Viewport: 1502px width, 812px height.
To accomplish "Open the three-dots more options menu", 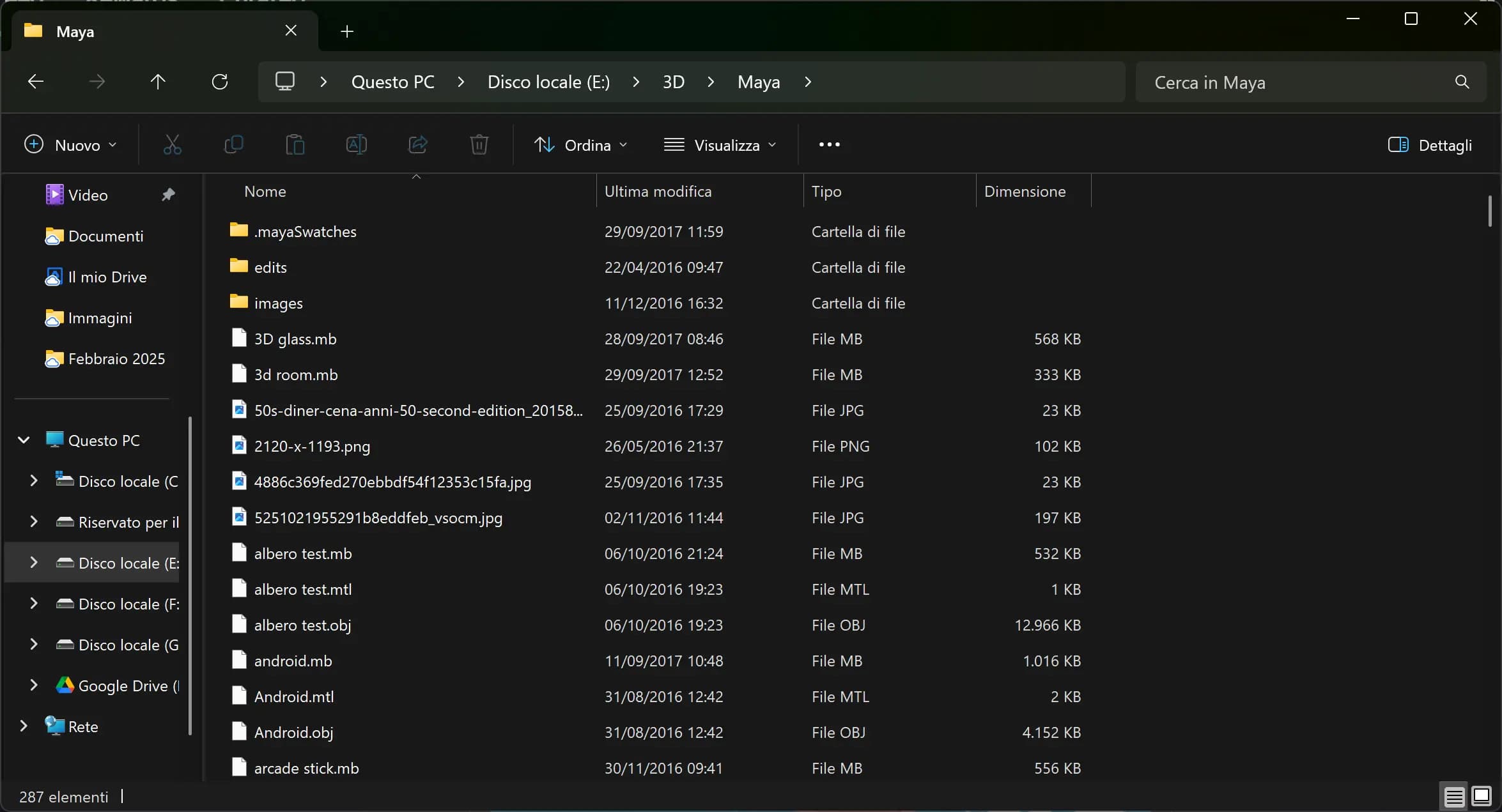I will tap(829, 145).
